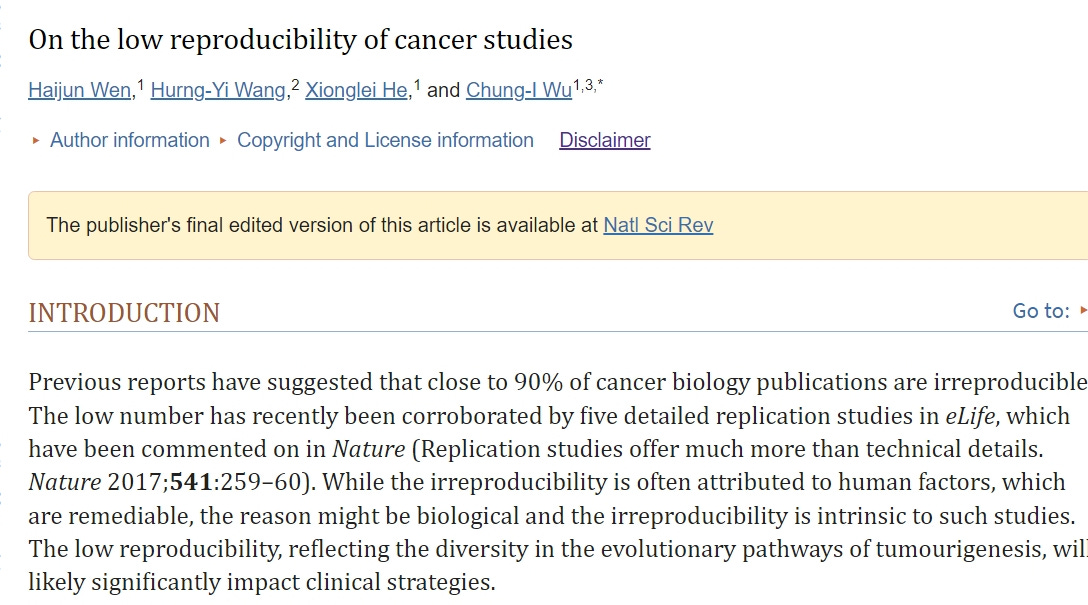
Task: Expand Copyright and License information
Action: point(385,140)
